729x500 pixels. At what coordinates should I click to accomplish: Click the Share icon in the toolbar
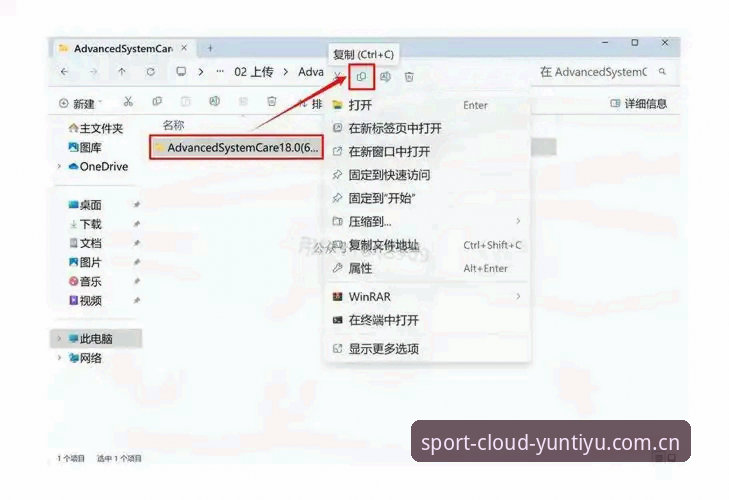coord(243,101)
